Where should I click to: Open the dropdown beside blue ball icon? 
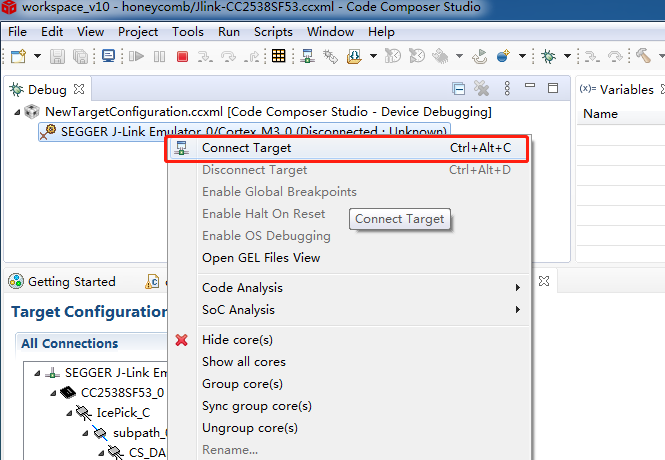pyautogui.click(x=522, y=56)
